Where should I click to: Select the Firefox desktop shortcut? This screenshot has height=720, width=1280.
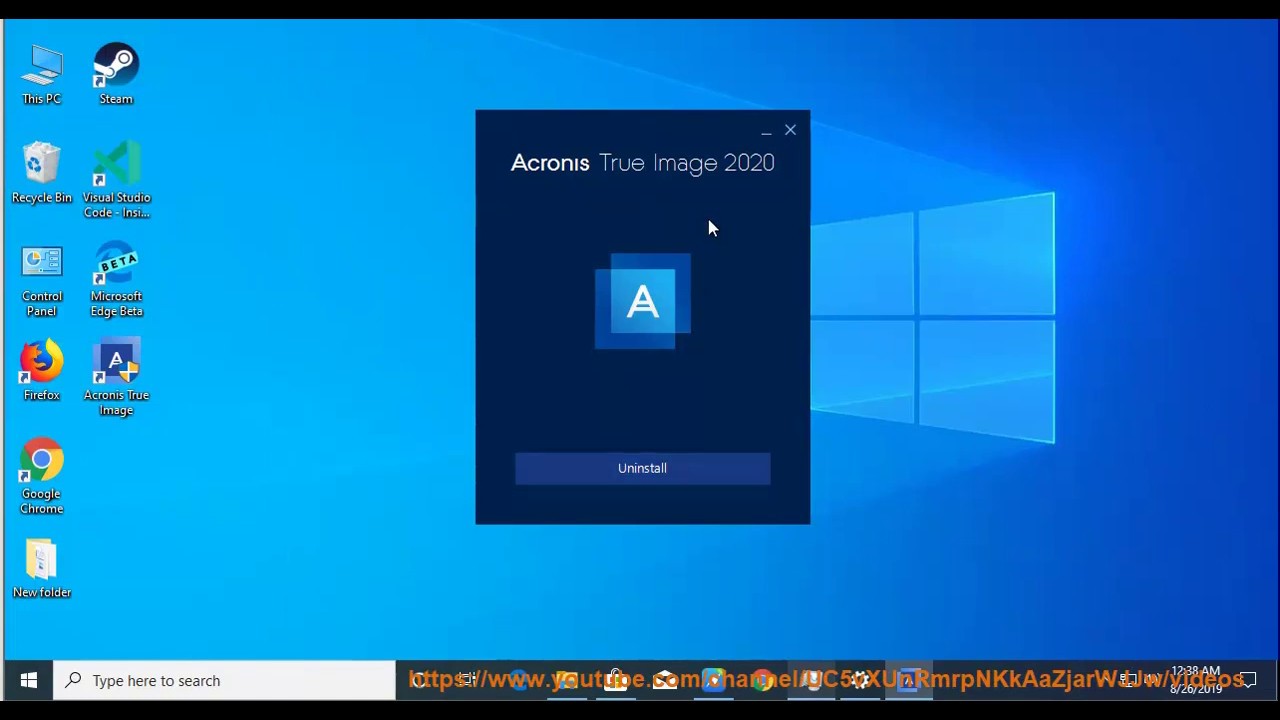tap(41, 372)
